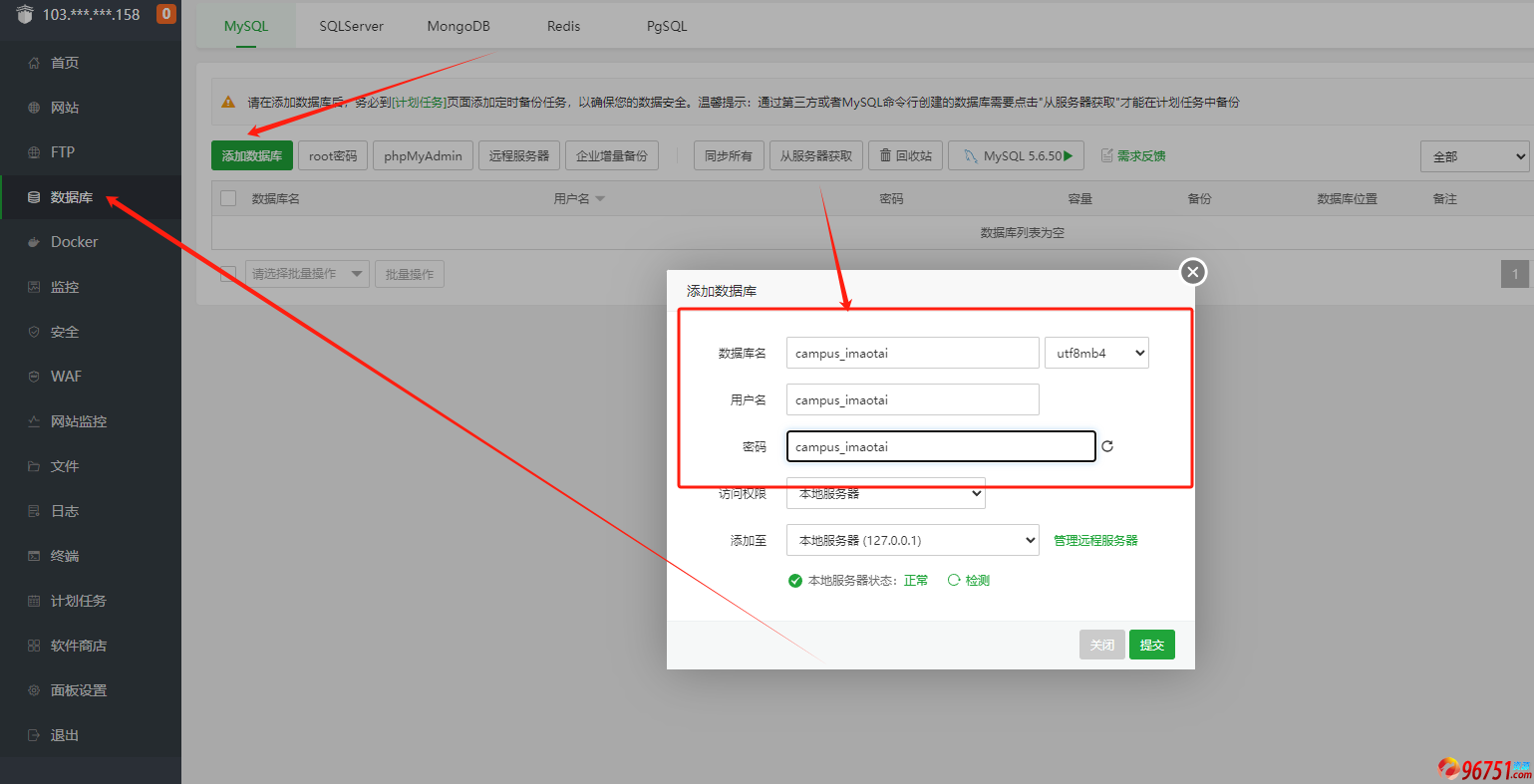Click the password regenerate refresh icon

pos(1107,446)
